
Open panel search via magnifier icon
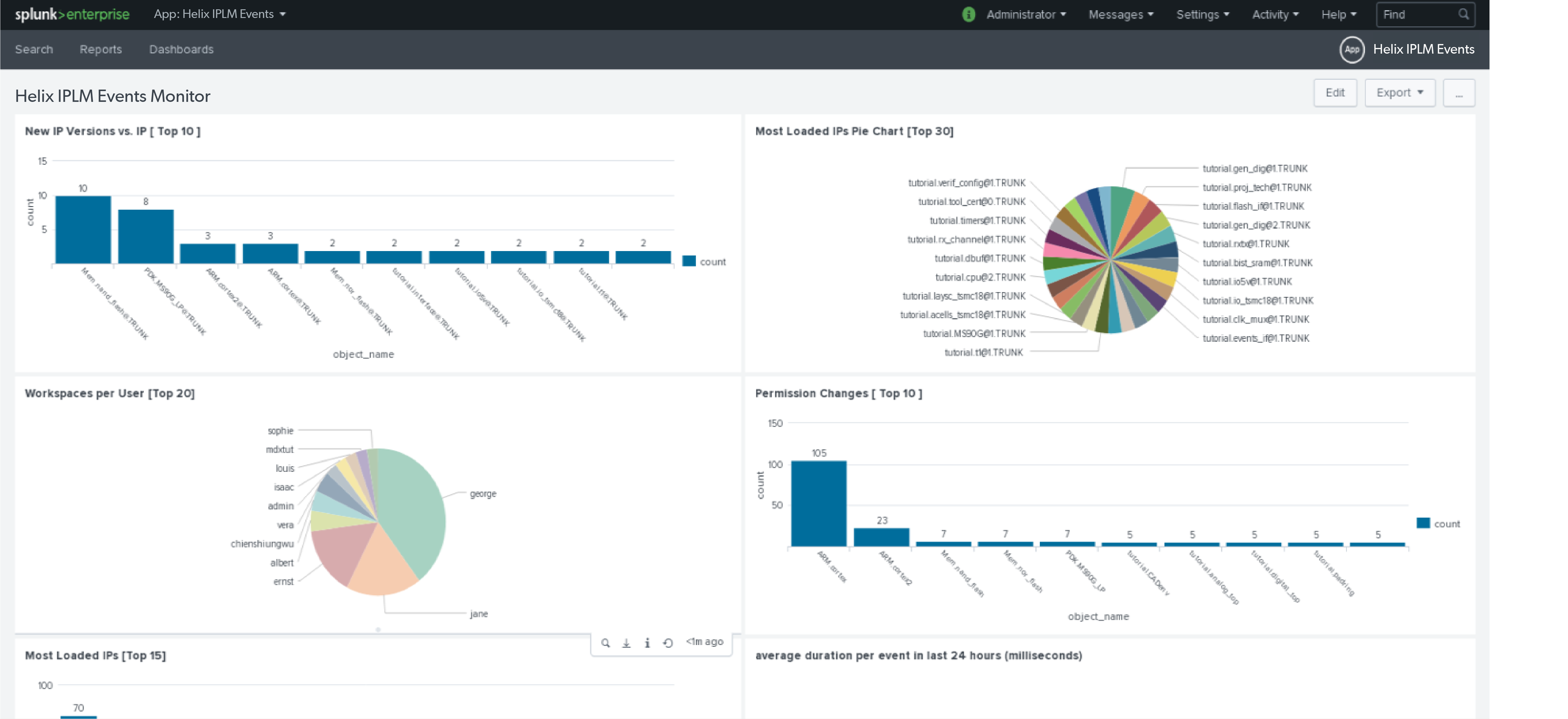[x=605, y=643]
